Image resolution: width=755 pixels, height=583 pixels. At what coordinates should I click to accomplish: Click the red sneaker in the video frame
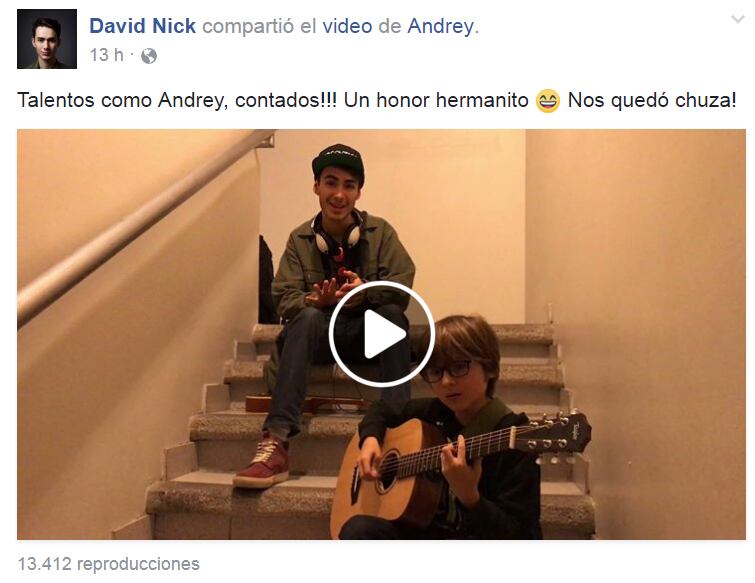tap(262, 463)
